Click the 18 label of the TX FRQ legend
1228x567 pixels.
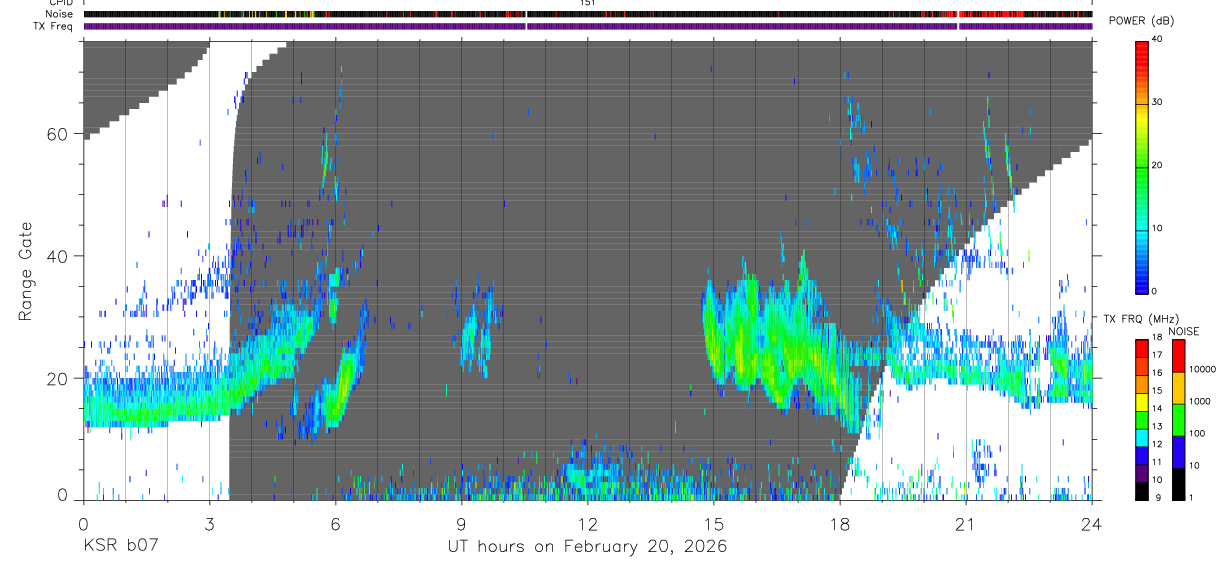pos(1158,337)
